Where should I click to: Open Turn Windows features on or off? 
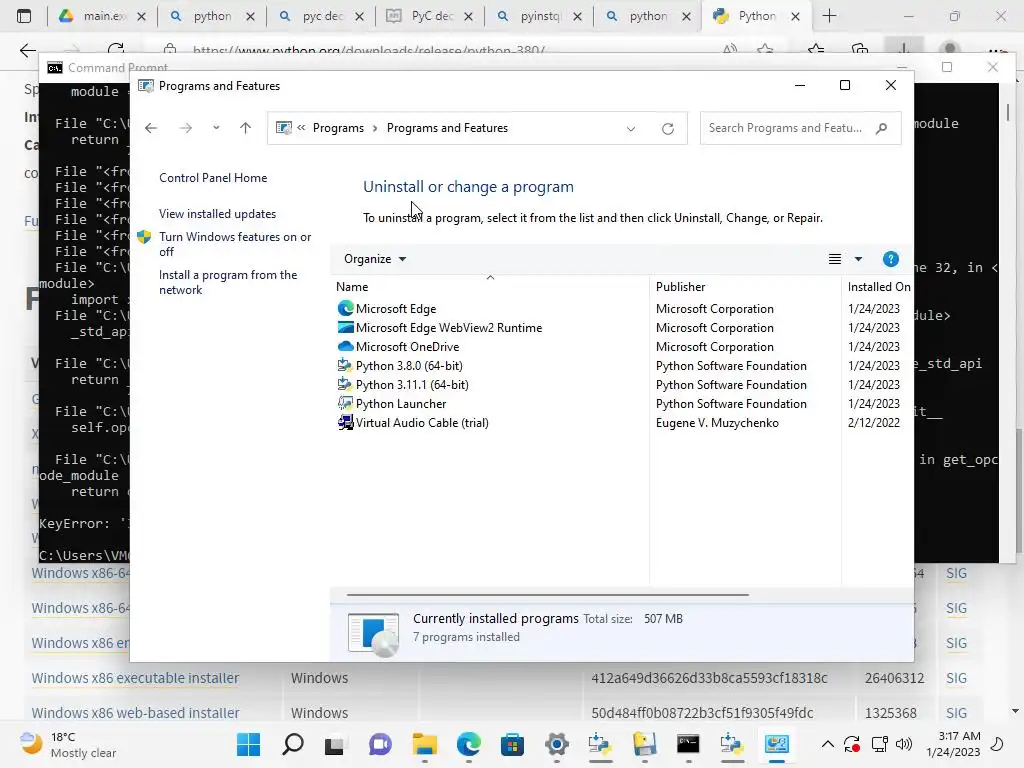pos(234,244)
